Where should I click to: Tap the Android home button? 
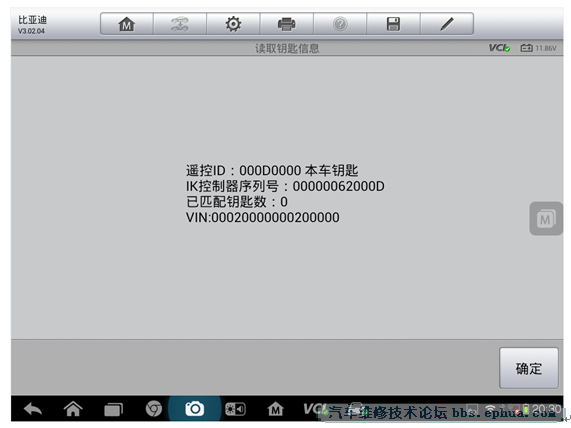[x=73, y=409]
